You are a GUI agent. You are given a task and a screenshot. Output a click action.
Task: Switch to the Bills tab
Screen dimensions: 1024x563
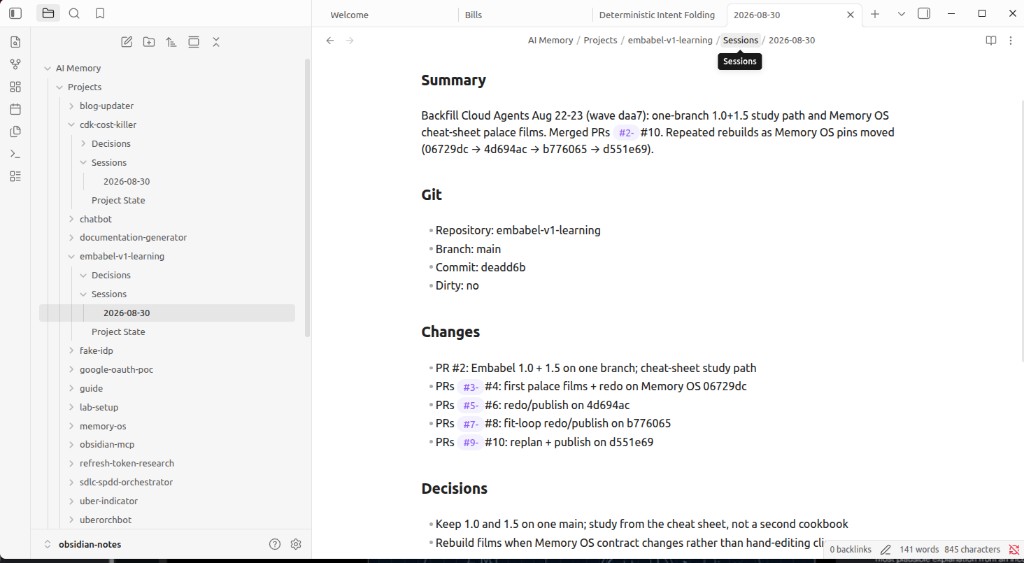coord(473,14)
